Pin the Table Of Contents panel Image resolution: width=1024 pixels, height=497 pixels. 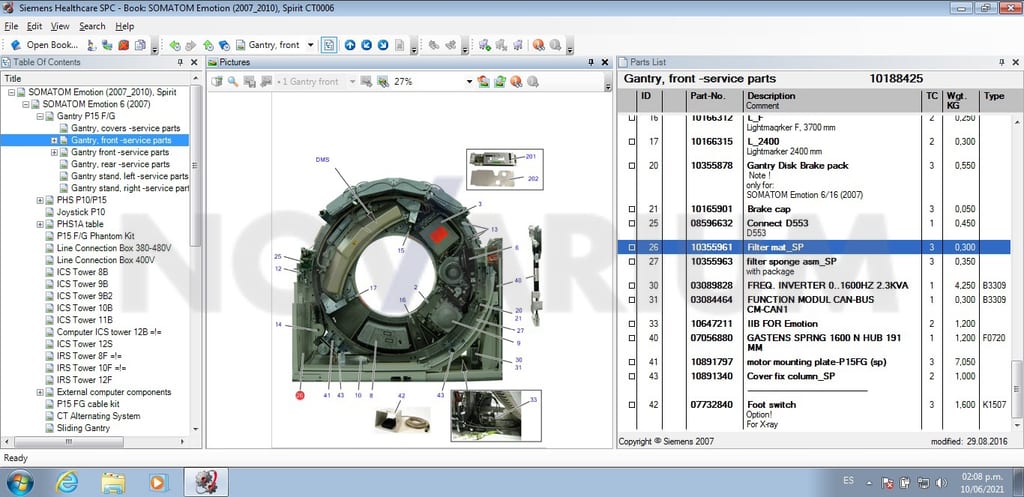tap(180, 62)
